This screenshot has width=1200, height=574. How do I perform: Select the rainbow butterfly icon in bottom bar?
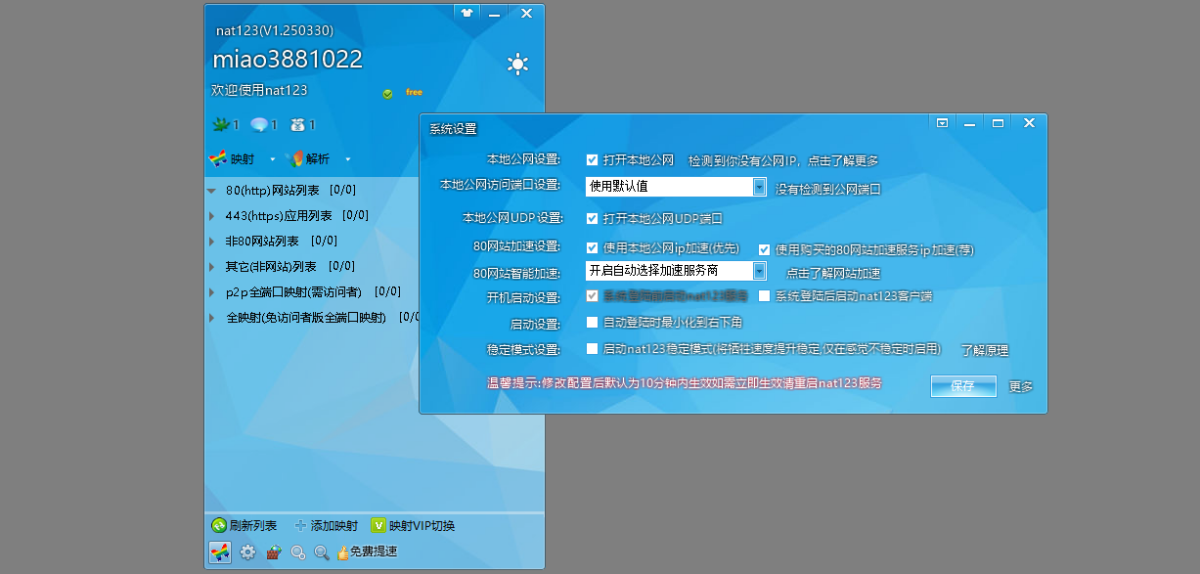coord(220,551)
